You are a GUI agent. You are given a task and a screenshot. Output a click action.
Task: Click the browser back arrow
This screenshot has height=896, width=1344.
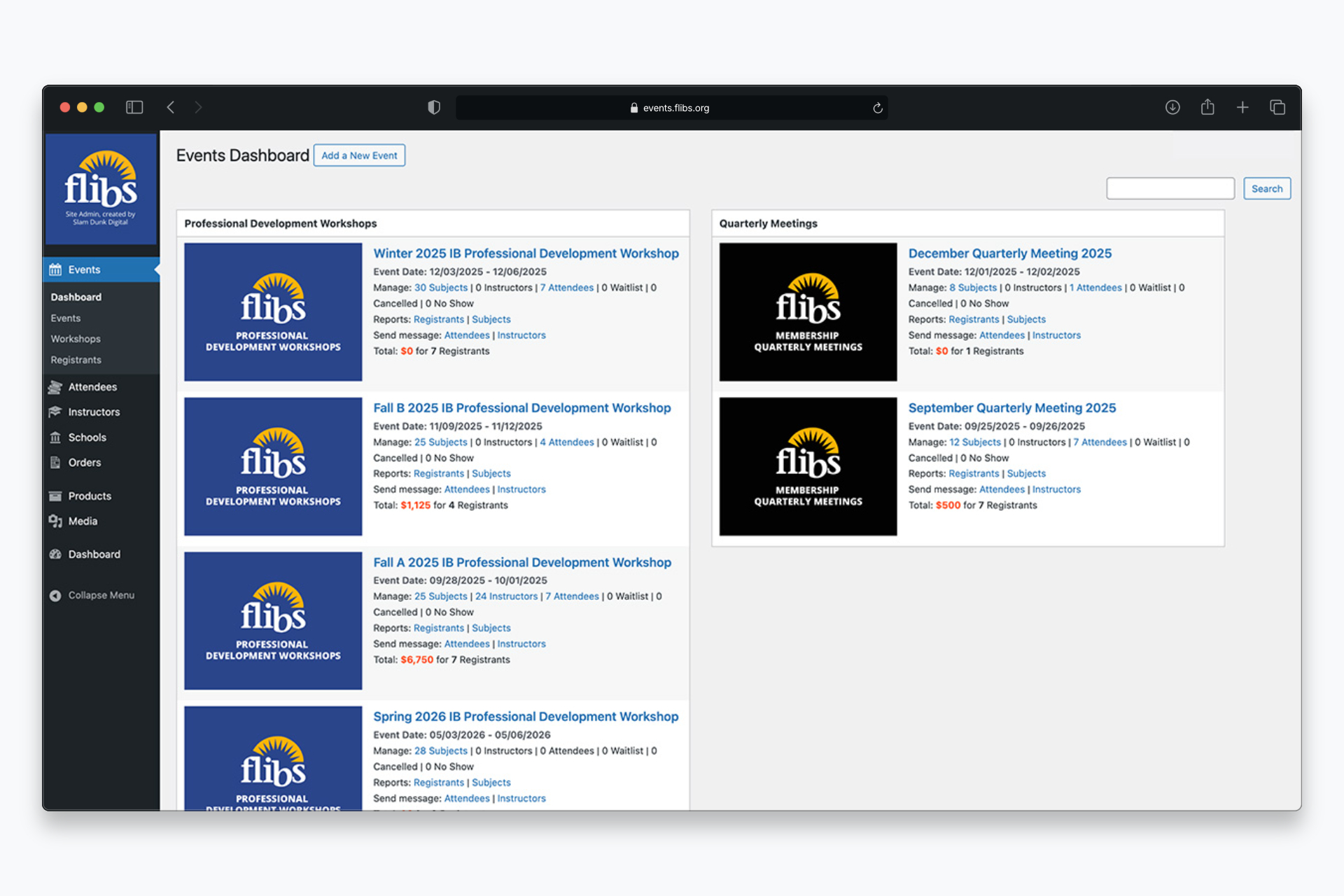point(171,107)
